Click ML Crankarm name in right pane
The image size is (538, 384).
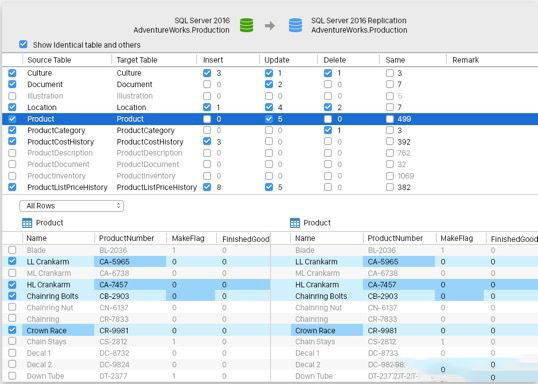[x=317, y=273]
